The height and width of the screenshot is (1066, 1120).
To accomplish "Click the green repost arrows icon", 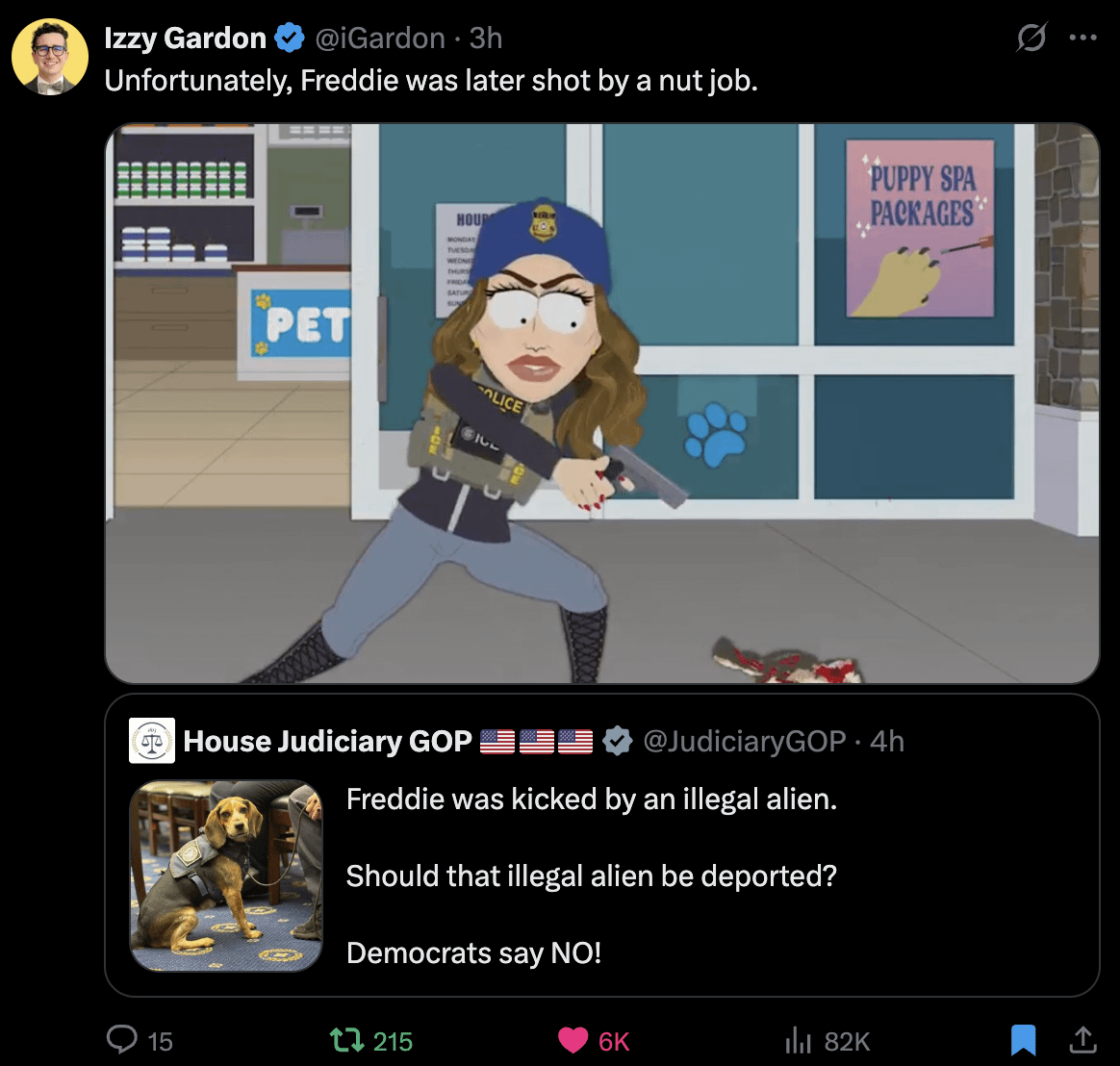I will (346, 1040).
